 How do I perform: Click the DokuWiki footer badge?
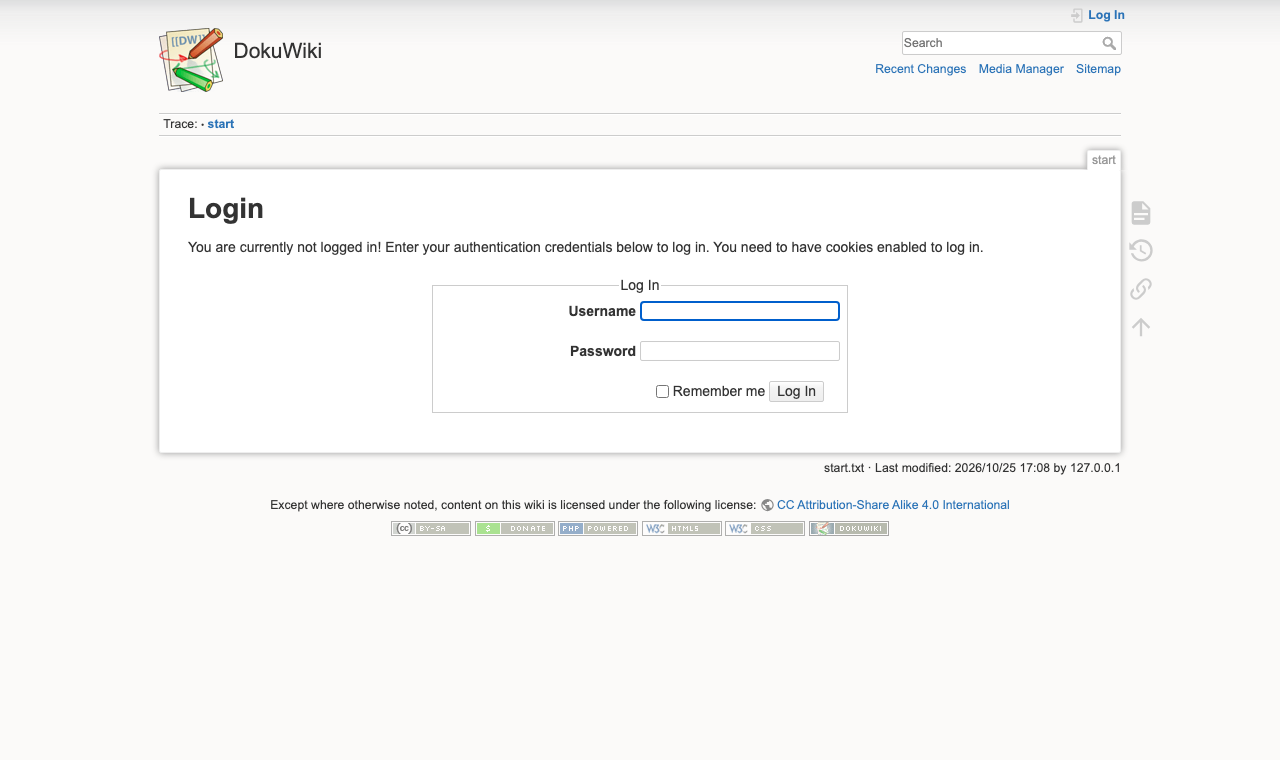[849, 529]
